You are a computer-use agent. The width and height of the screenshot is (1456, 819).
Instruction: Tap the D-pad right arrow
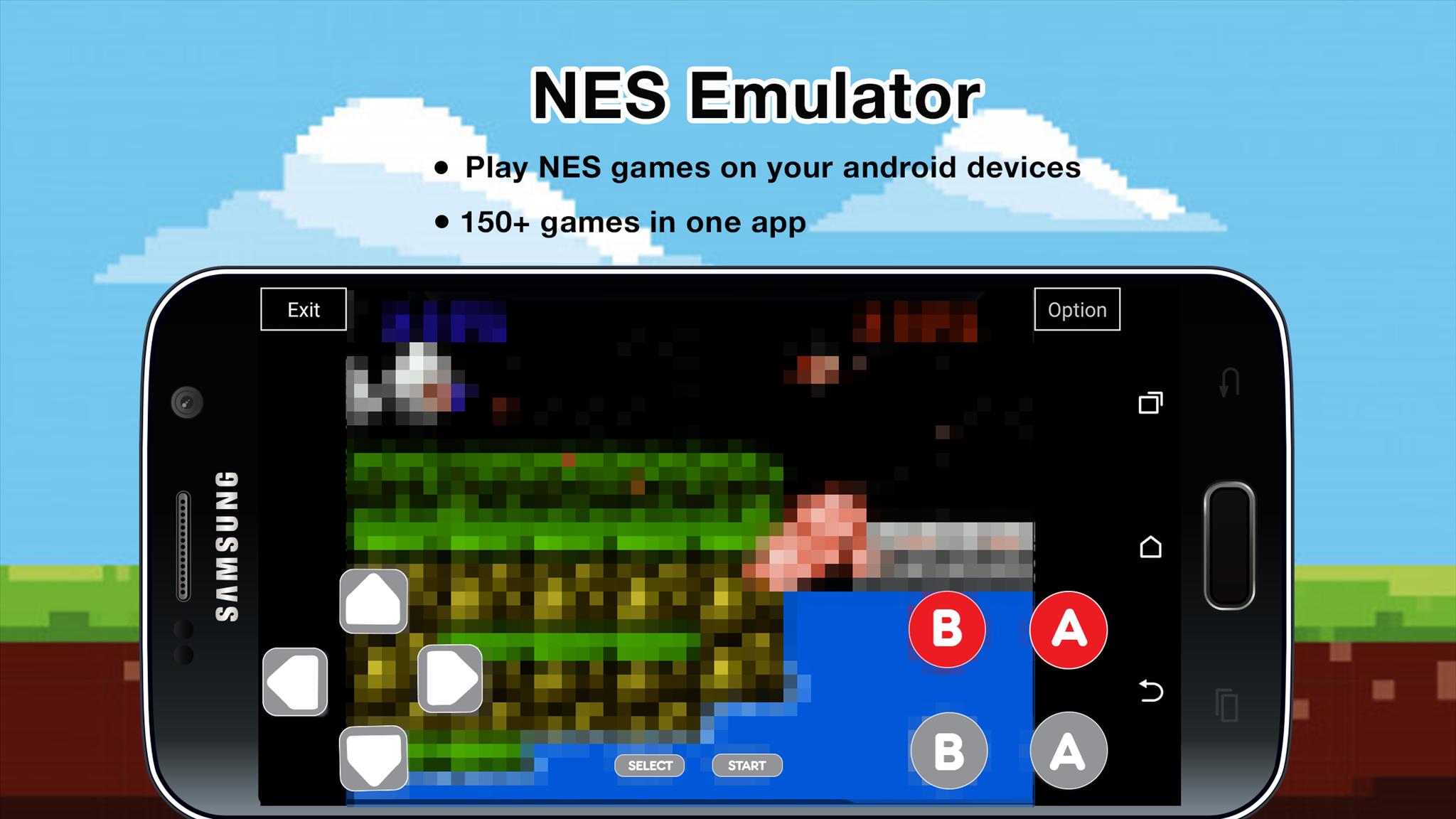tap(450, 680)
